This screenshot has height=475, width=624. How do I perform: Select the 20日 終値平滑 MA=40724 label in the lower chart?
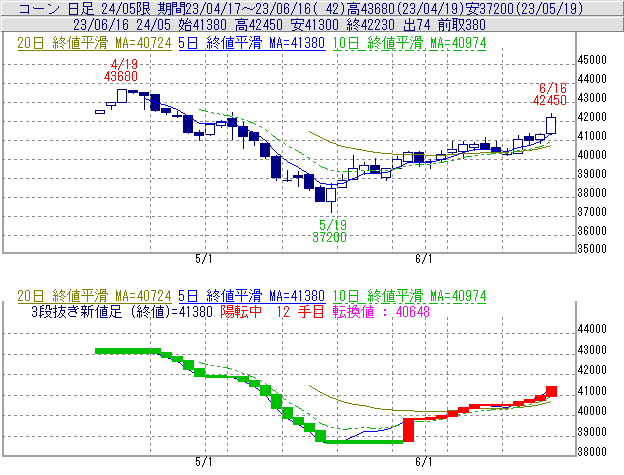point(94,296)
